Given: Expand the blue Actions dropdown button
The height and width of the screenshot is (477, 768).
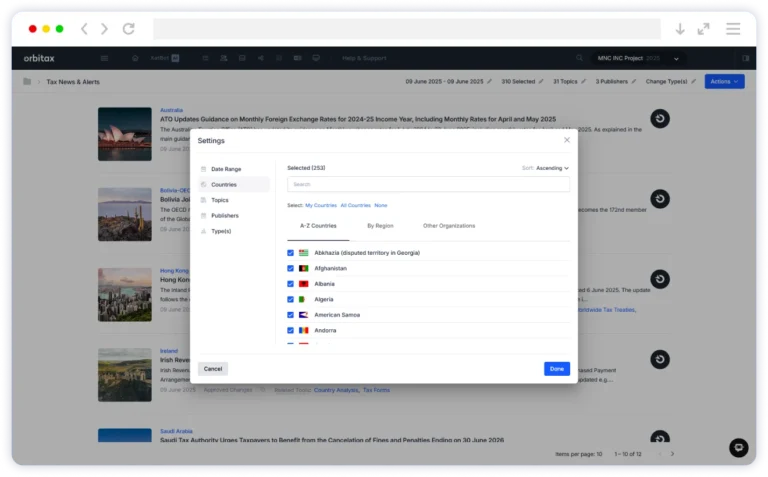Looking at the screenshot, I should 724,81.
